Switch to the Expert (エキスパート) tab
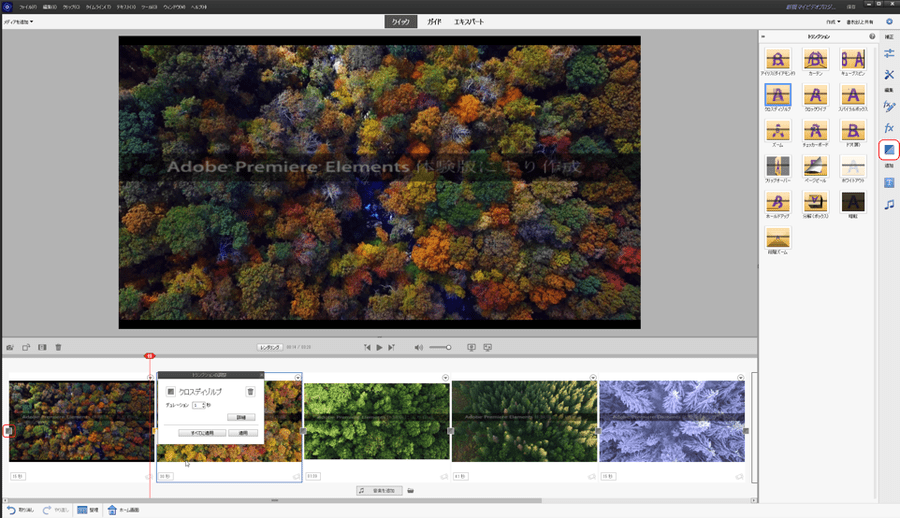Viewport: 900px width, 518px height. click(x=469, y=22)
